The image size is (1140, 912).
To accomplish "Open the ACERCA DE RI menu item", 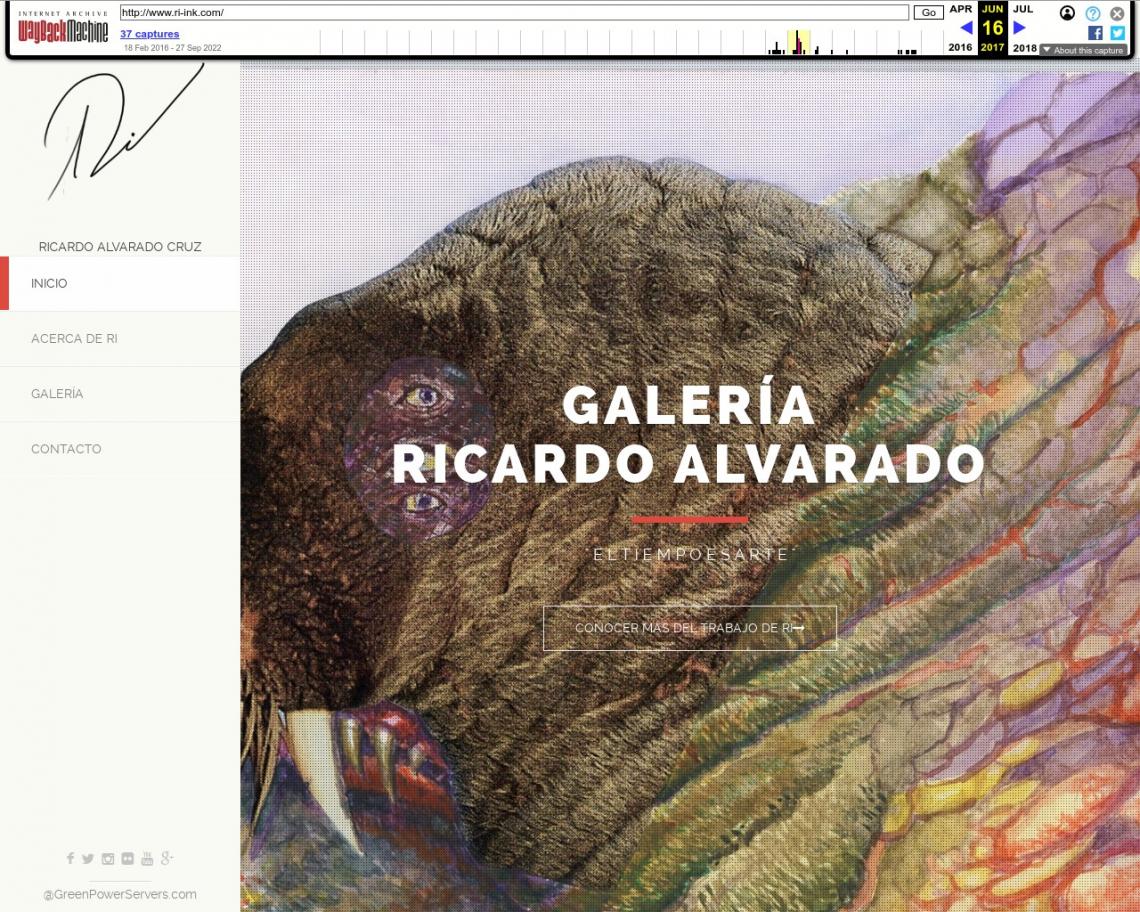I will pos(120,339).
